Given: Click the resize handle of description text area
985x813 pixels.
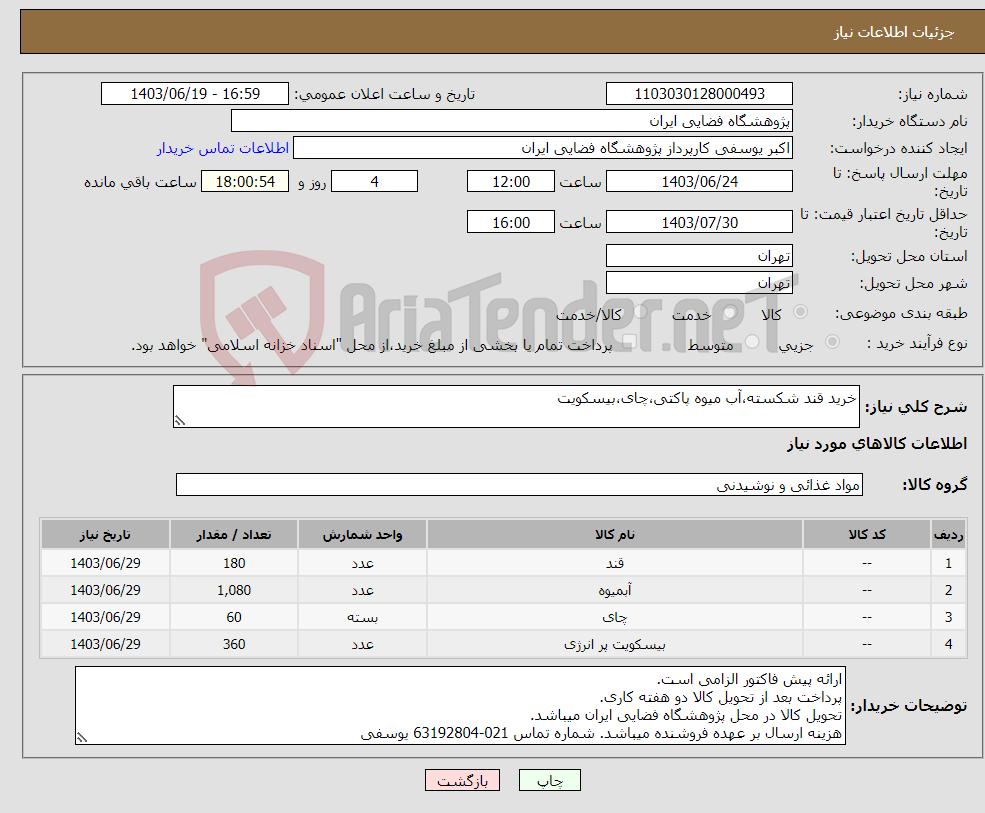Looking at the screenshot, I should (180, 421).
